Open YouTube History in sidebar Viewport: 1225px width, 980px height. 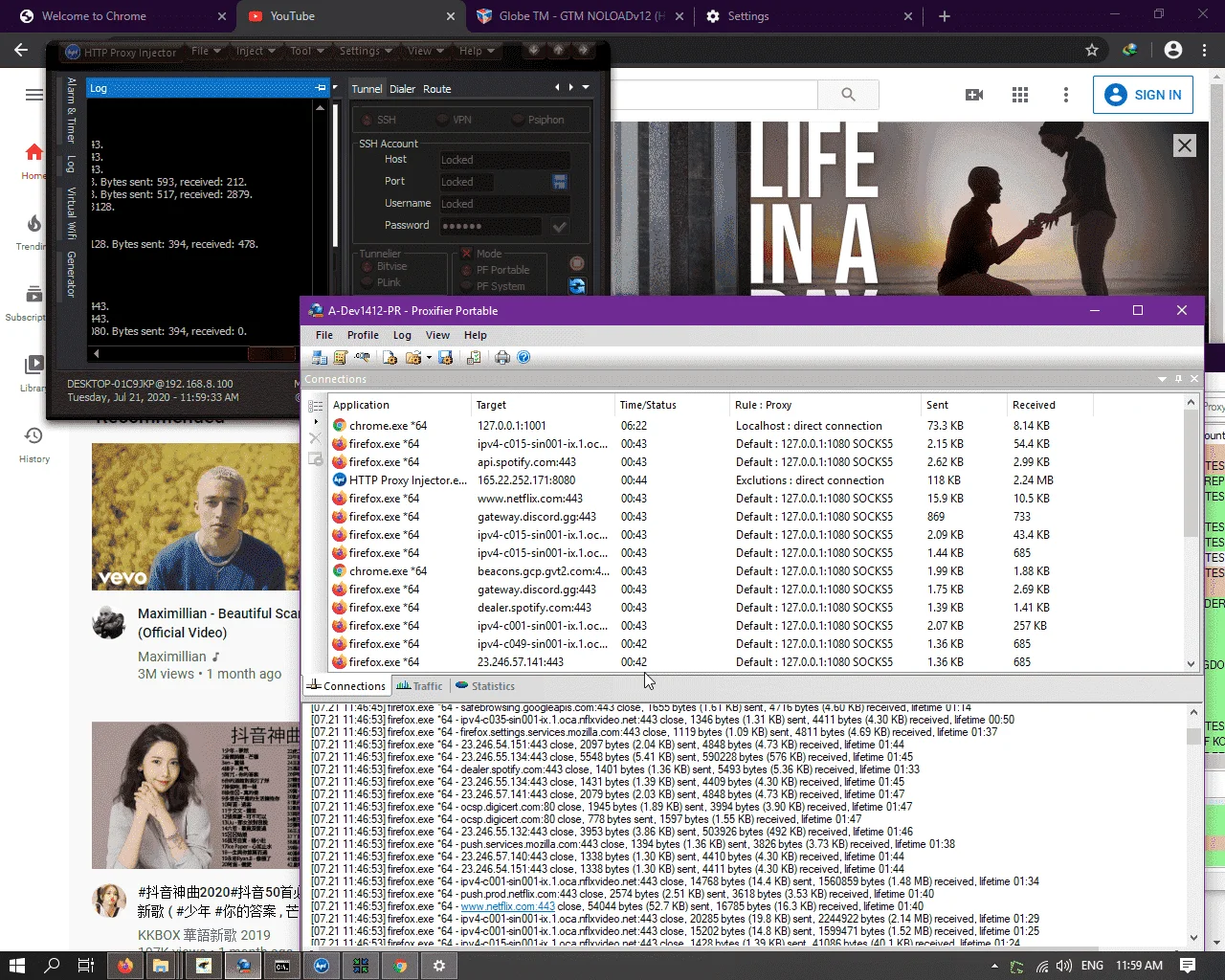click(x=34, y=445)
